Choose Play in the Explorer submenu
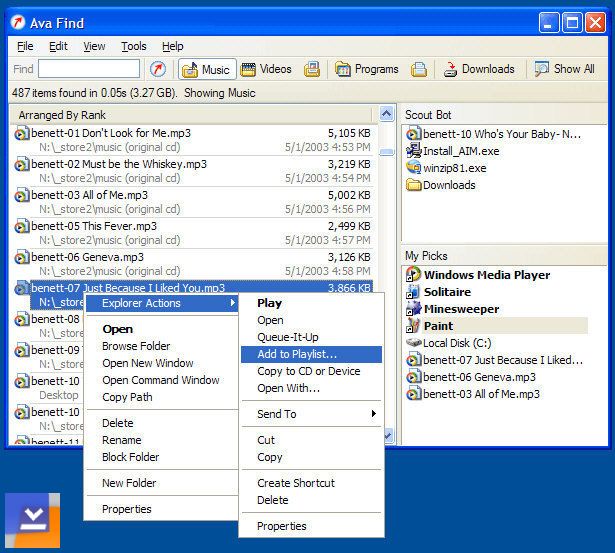Image resolution: width=615 pixels, height=553 pixels. (x=311, y=303)
